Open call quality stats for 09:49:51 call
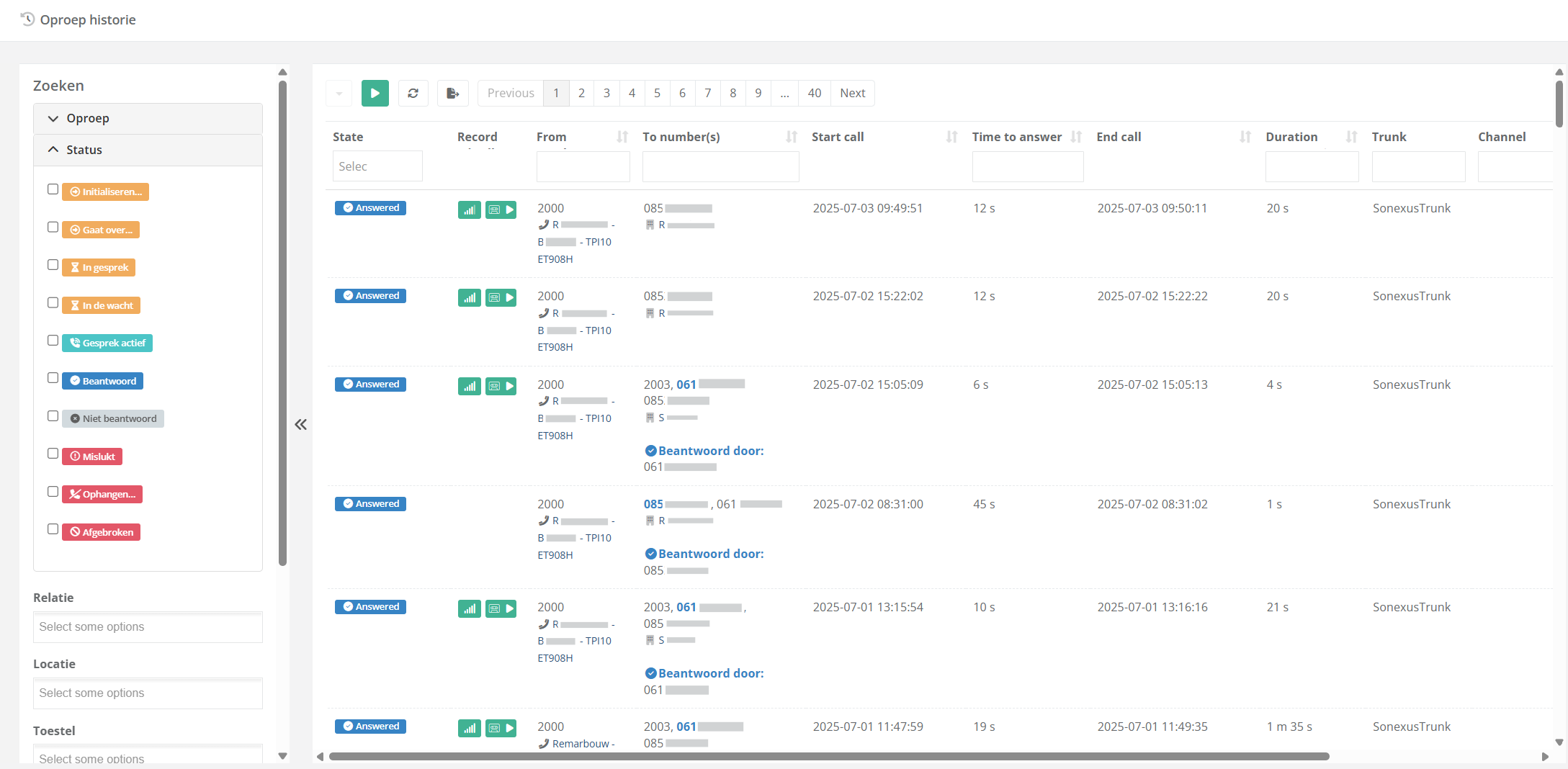The image size is (1568, 769). click(470, 210)
